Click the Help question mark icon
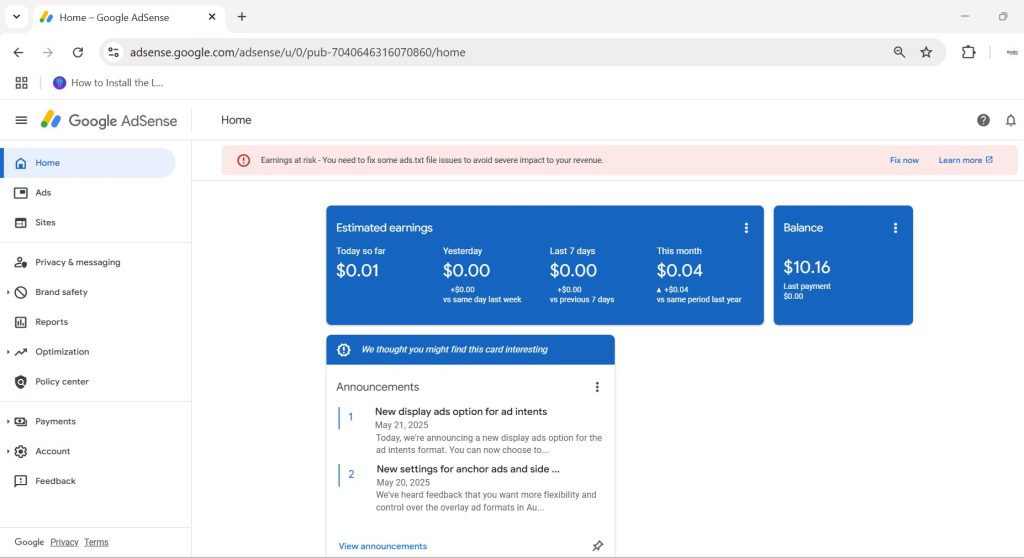Viewport: 1024px width, 558px height. pos(983,120)
